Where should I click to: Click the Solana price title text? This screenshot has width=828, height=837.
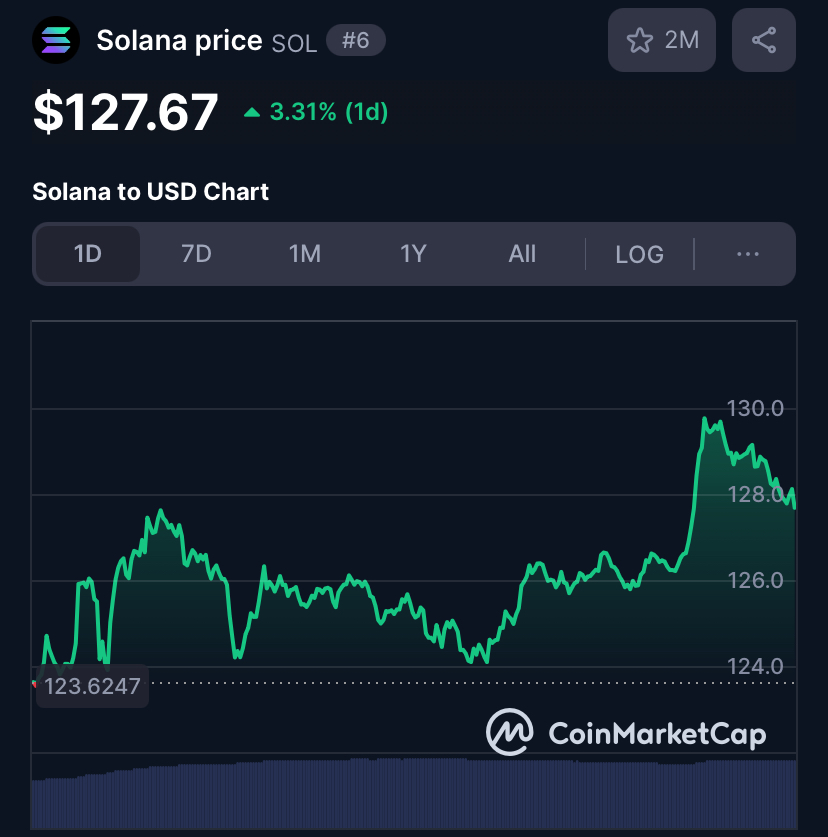[x=180, y=41]
